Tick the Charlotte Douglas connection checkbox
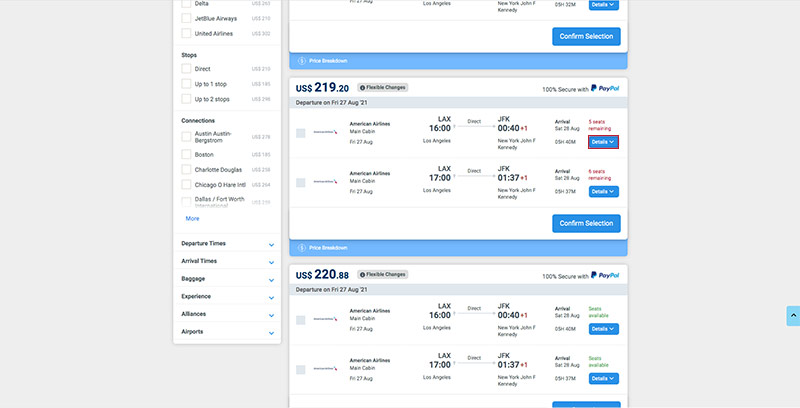 coord(186,170)
